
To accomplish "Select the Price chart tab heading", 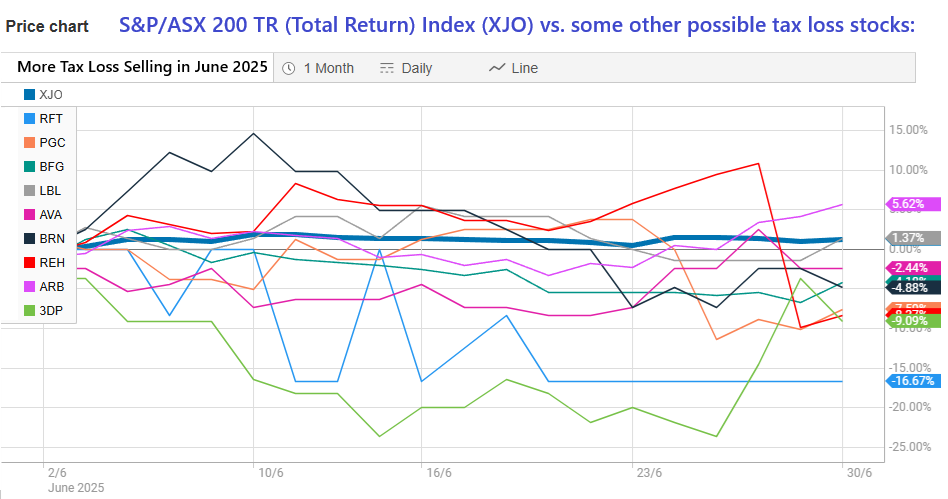I will pyautogui.click(x=47, y=26).
